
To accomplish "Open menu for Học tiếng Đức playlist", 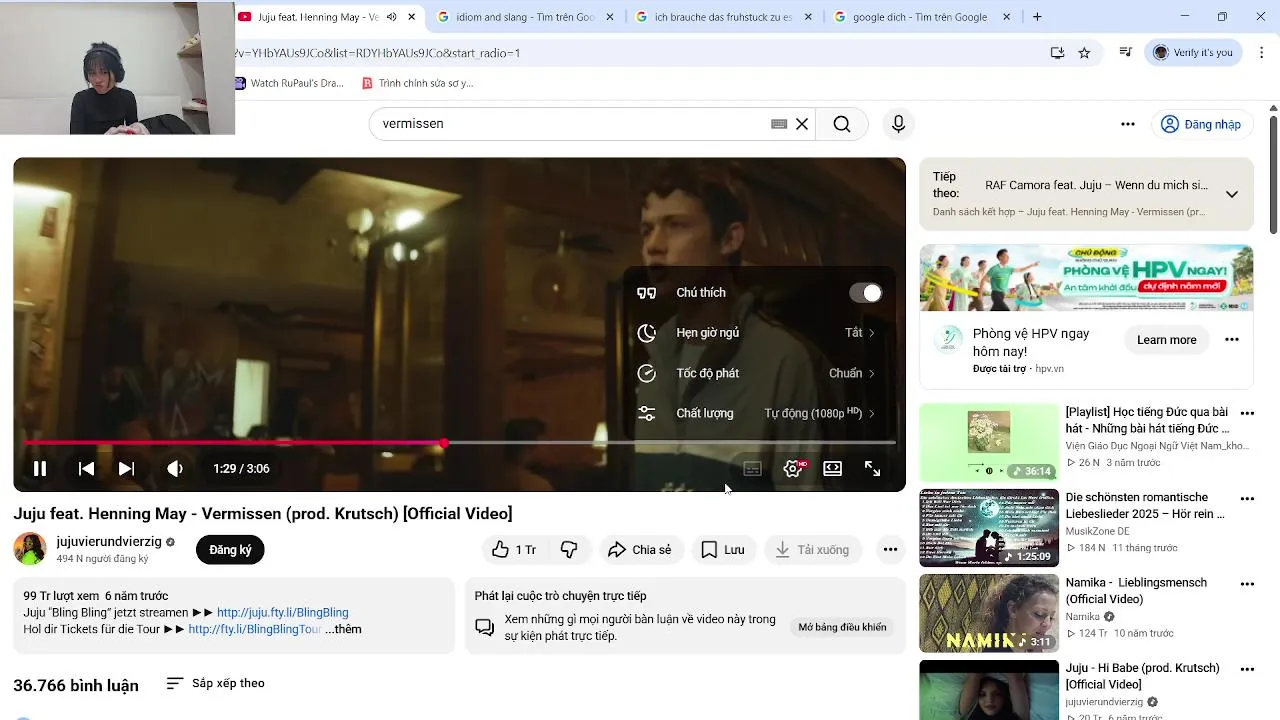I will [x=1247, y=413].
